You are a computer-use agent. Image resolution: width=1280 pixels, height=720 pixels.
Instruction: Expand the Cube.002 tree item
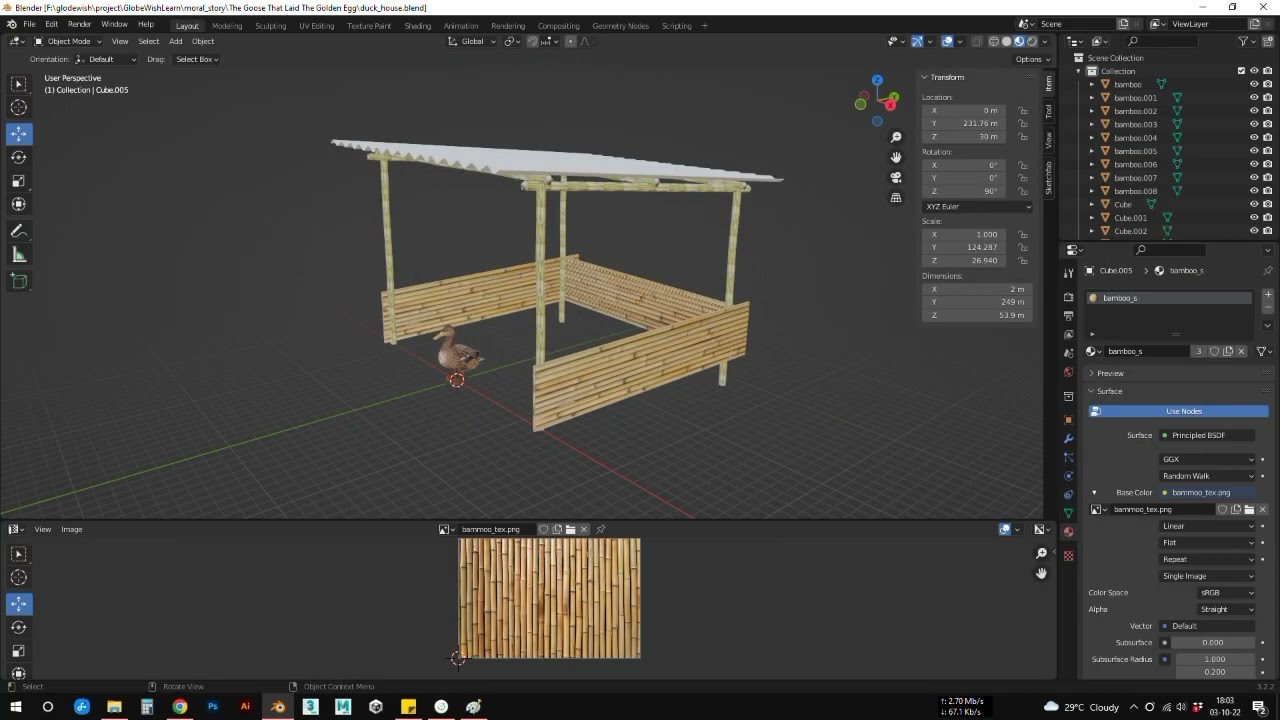point(1092,231)
